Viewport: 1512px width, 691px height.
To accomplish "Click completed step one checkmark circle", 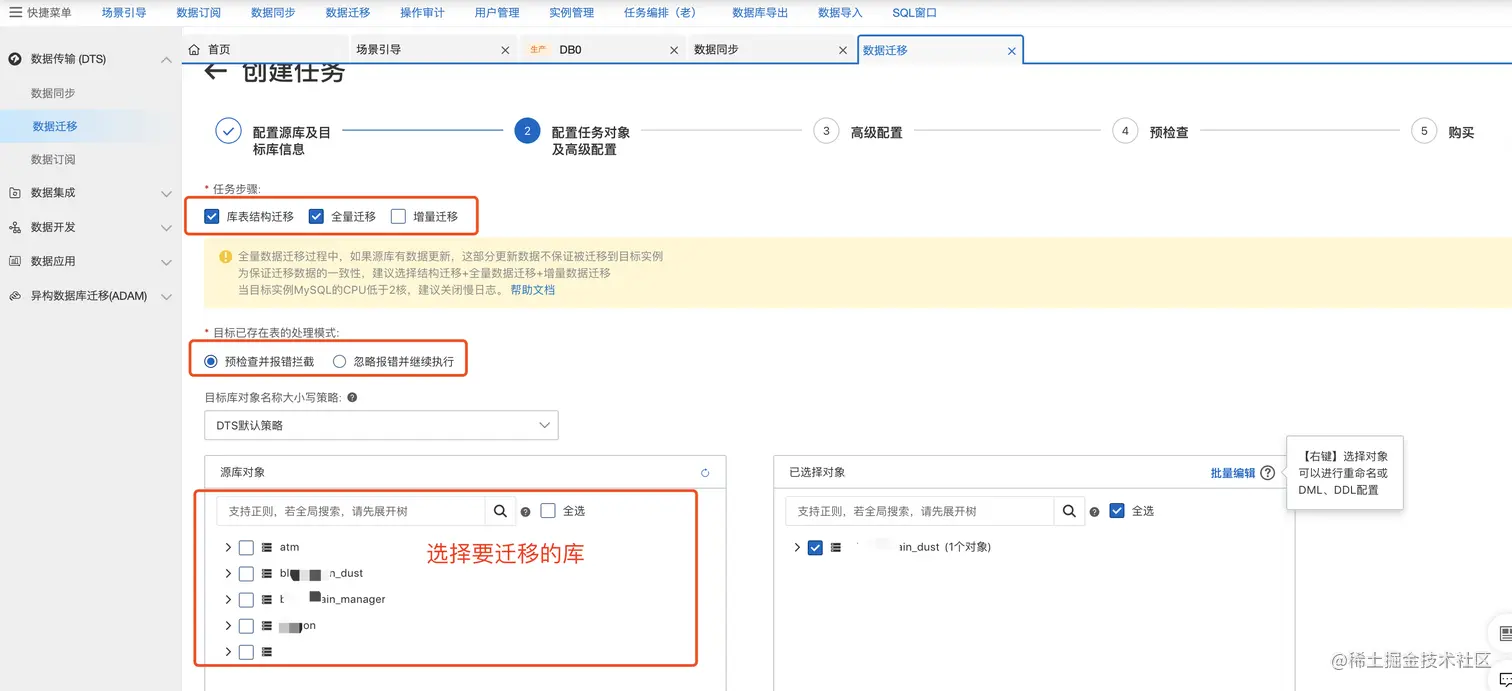I will [228, 131].
